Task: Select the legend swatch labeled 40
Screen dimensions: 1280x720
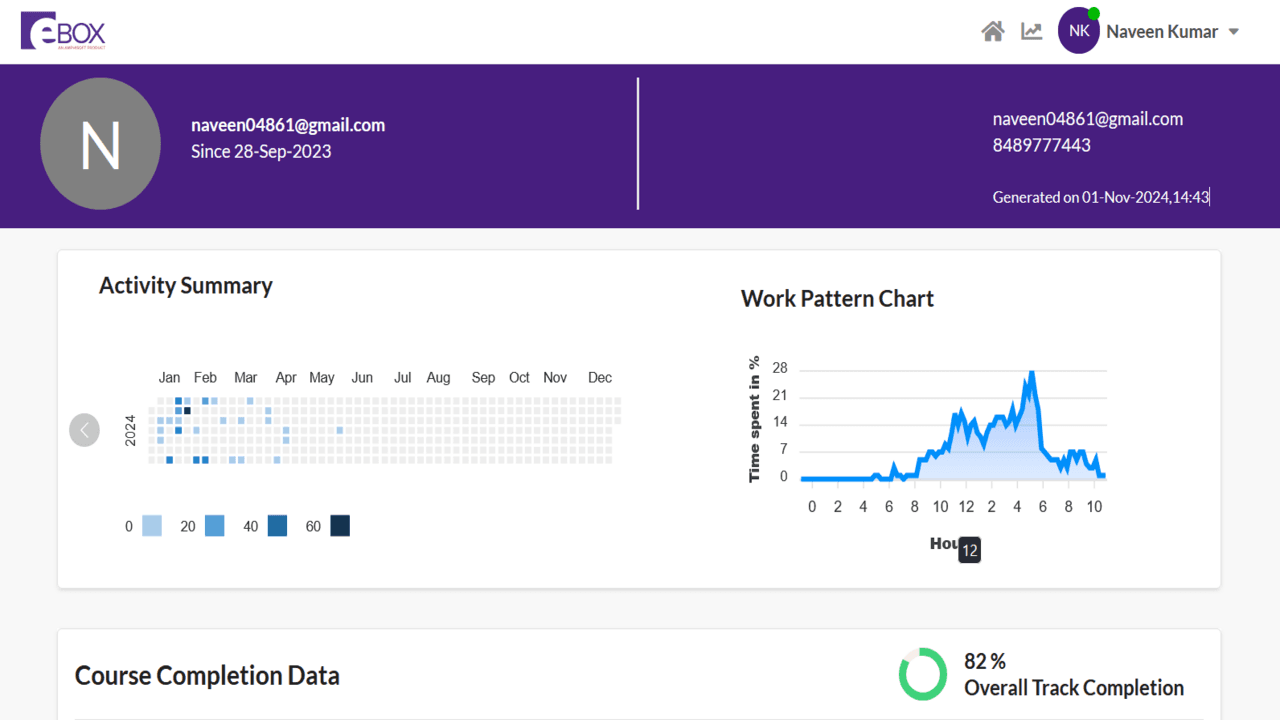Action: 277,526
